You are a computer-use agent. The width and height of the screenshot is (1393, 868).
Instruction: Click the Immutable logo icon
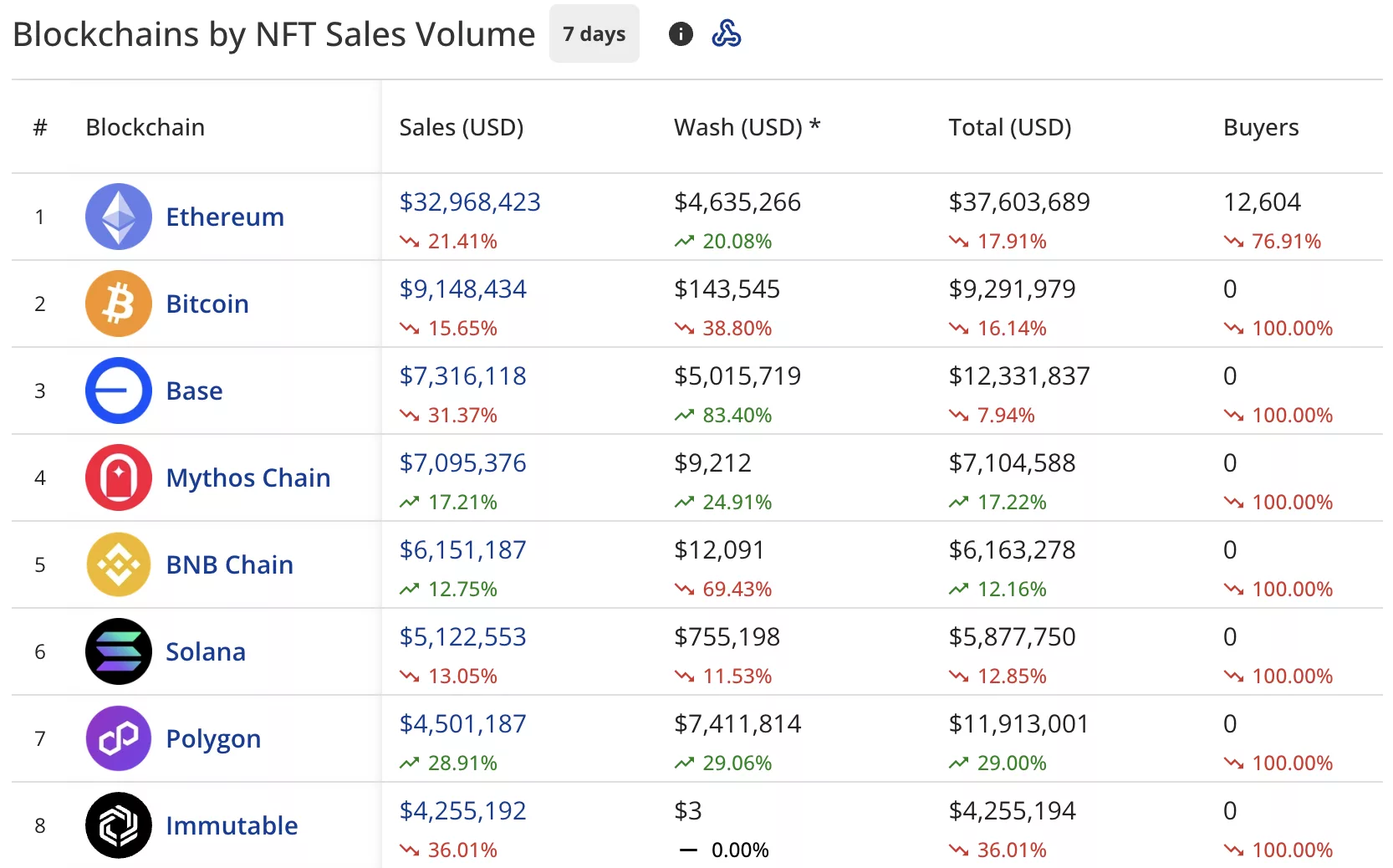pyautogui.click(x=118, y=825)
